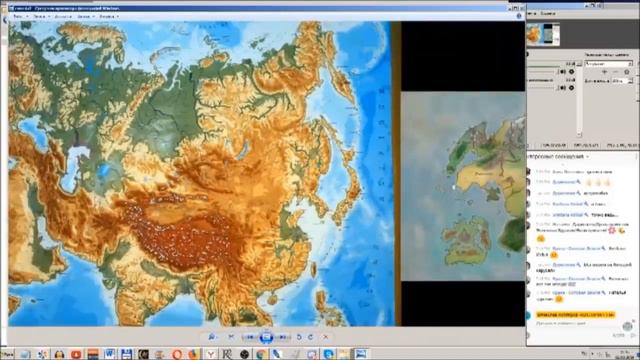
Task: Expand the chat messages filter dropdown header
Action: 558,157
